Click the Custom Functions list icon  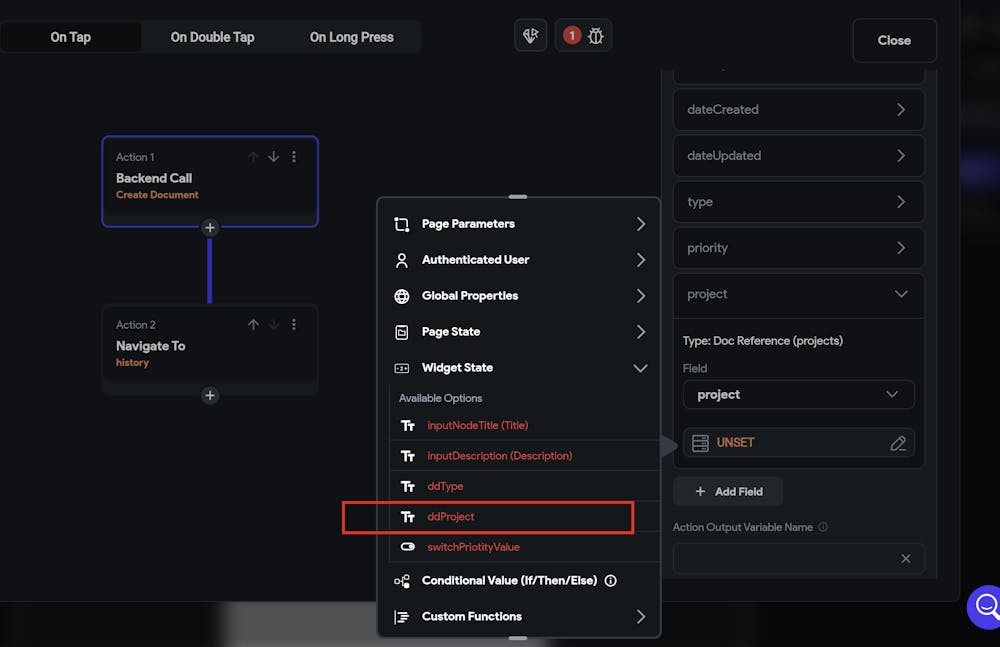point(402,616)
